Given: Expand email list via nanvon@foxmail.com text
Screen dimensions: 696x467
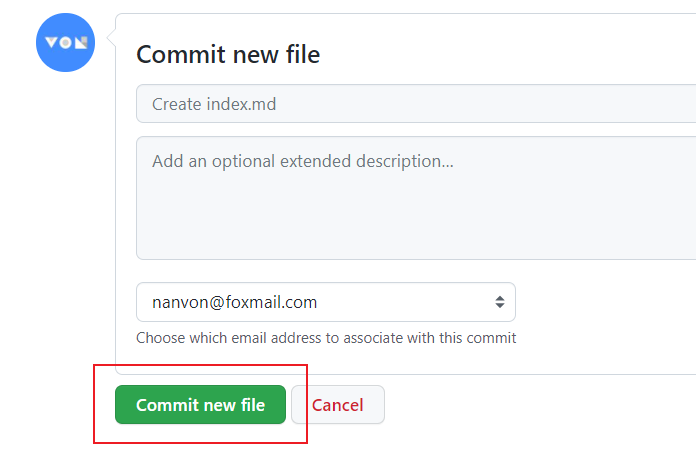Looking at the screenshot, I should click(x=234, y=302).
